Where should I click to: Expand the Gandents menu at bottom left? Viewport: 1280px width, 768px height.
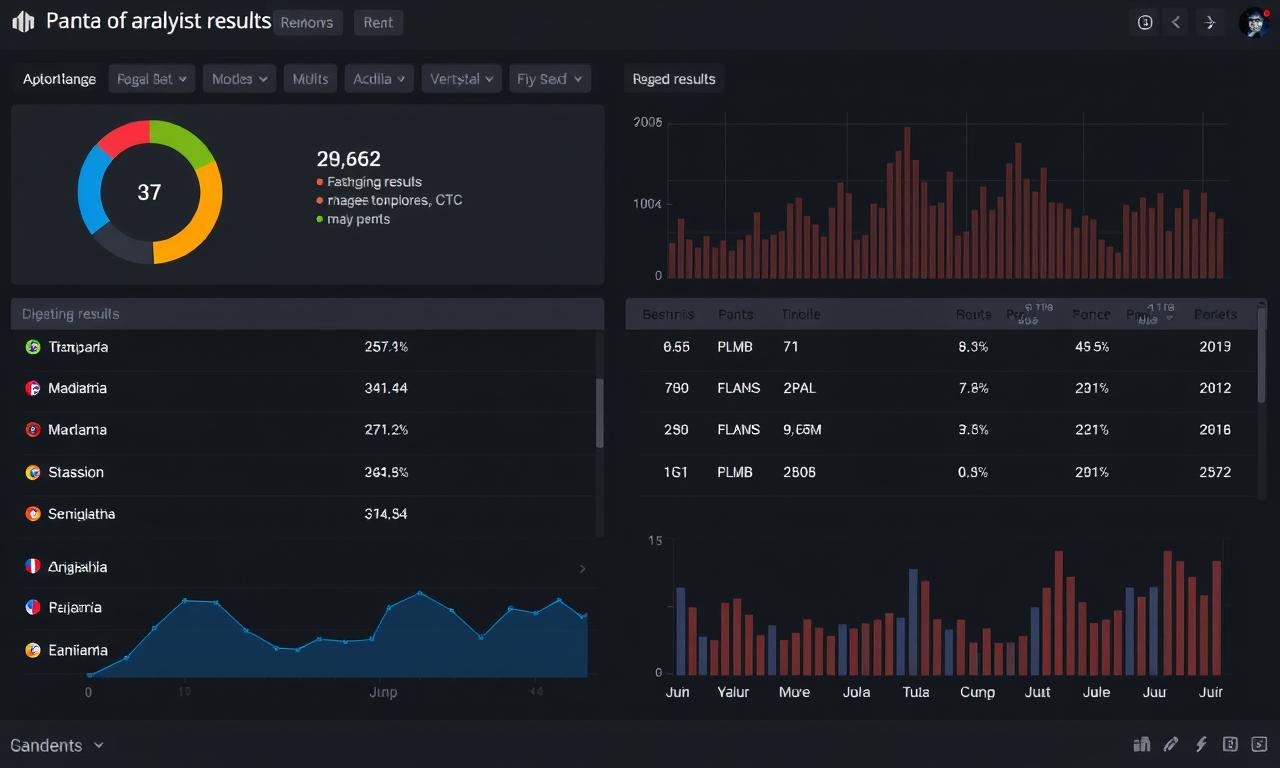point(57,745)
